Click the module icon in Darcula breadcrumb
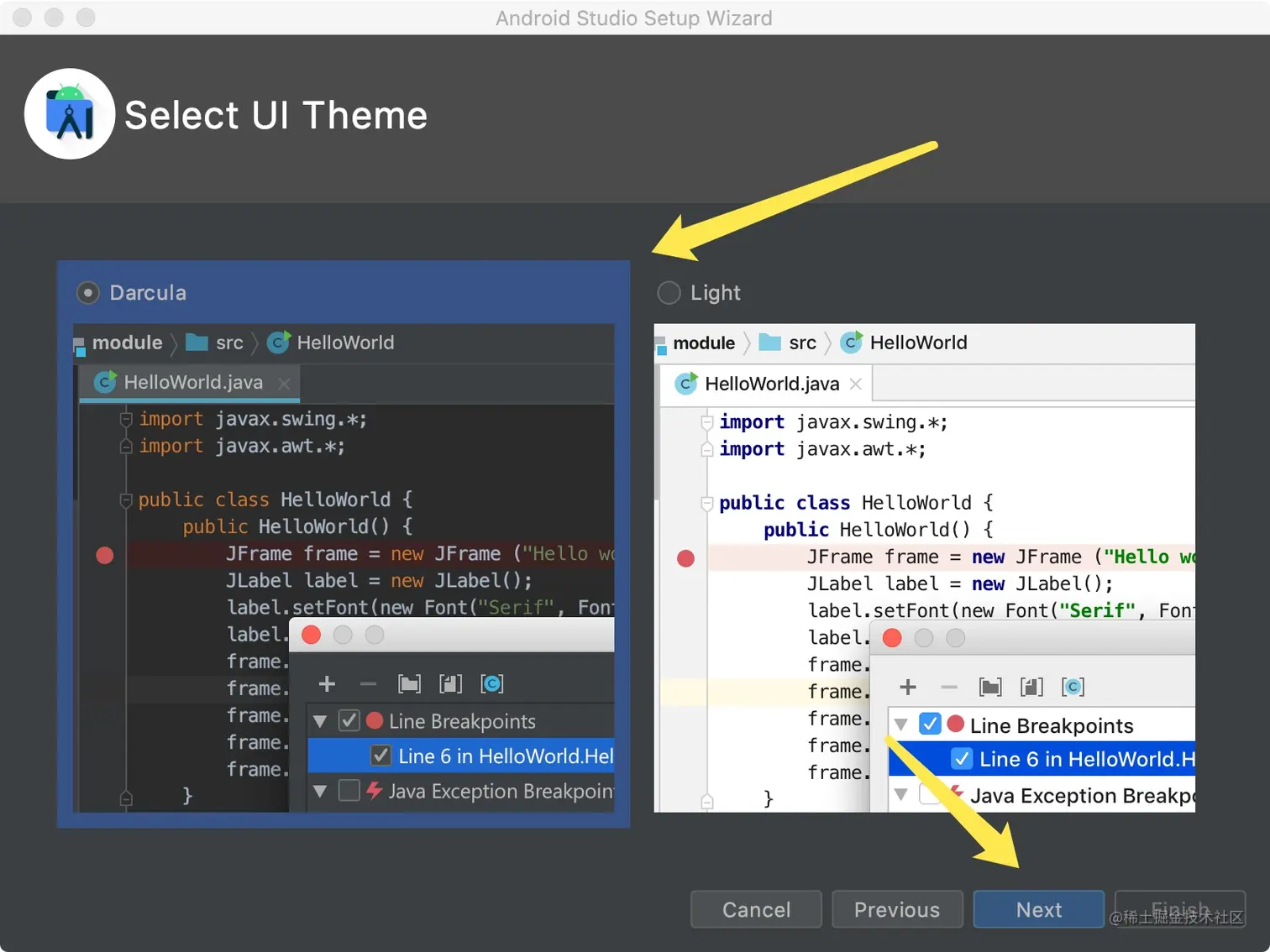Viewport: 1270px width, 952px height. click(80, 346)
